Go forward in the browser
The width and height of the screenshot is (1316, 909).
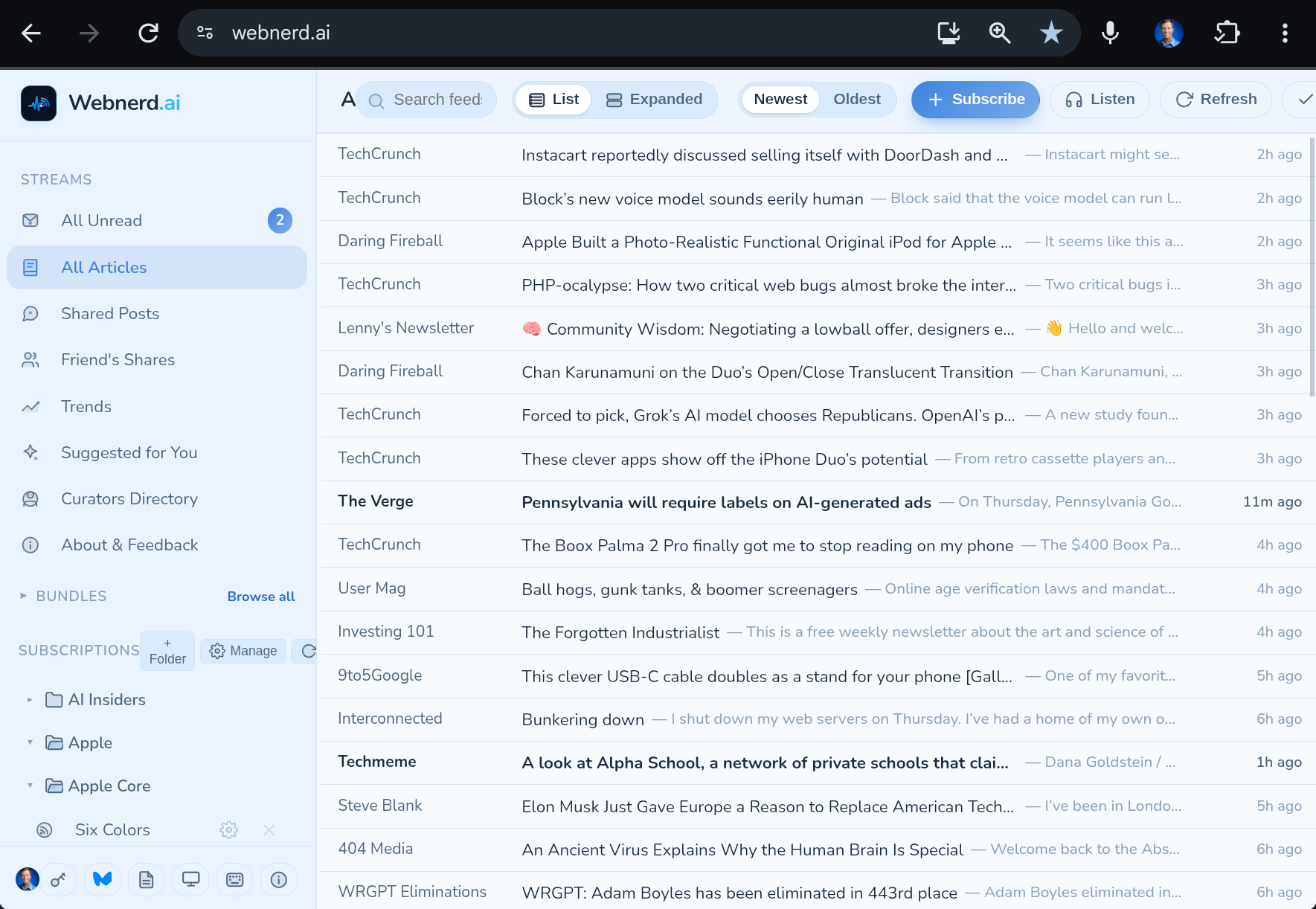[x=89, y=33]
